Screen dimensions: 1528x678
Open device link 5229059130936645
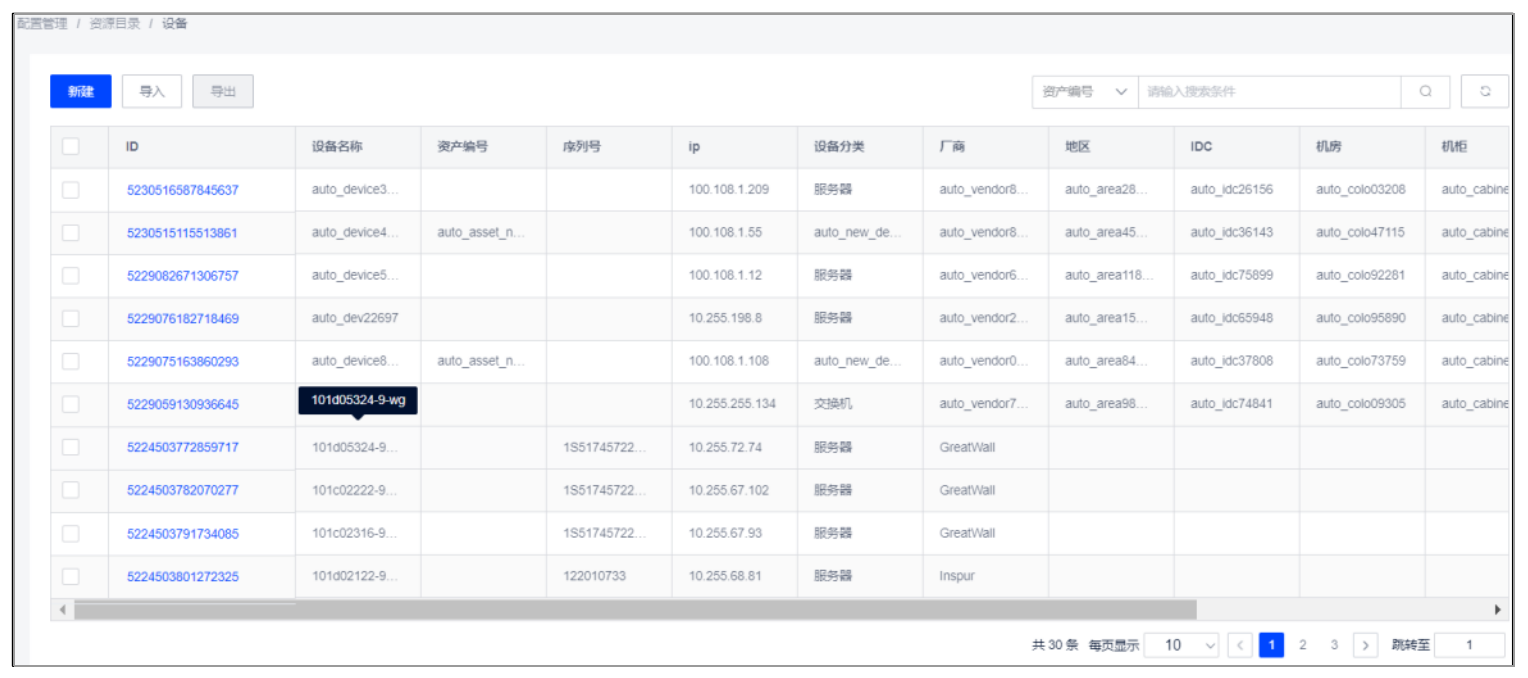[x=183, y=405]
